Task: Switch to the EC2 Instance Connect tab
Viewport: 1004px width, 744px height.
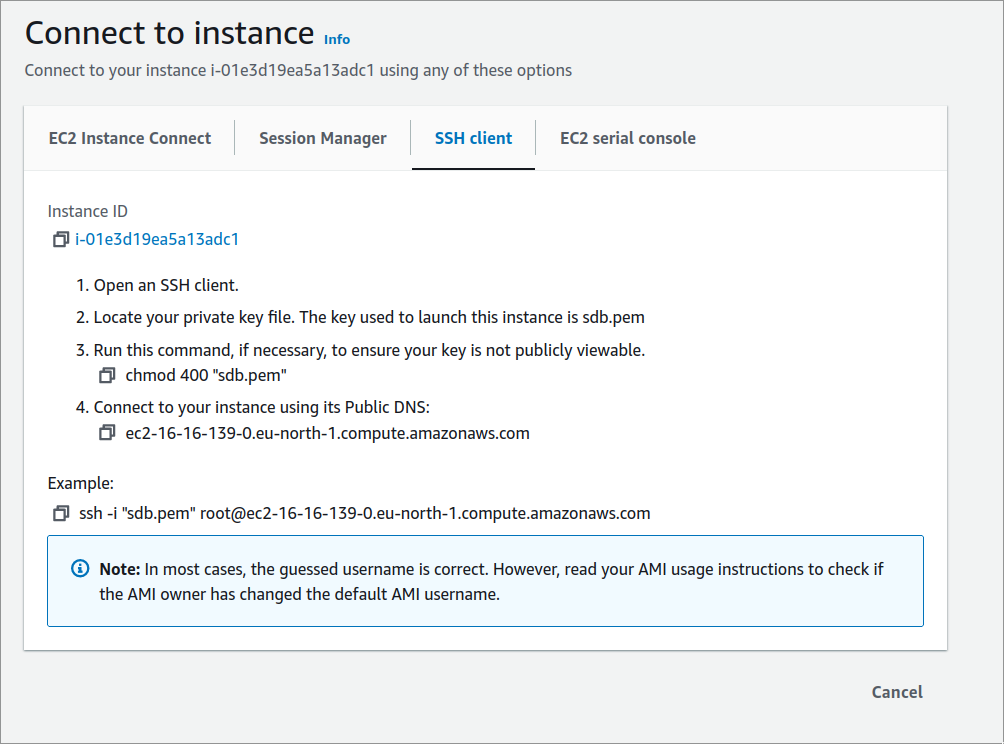Action: coord(130,139)
